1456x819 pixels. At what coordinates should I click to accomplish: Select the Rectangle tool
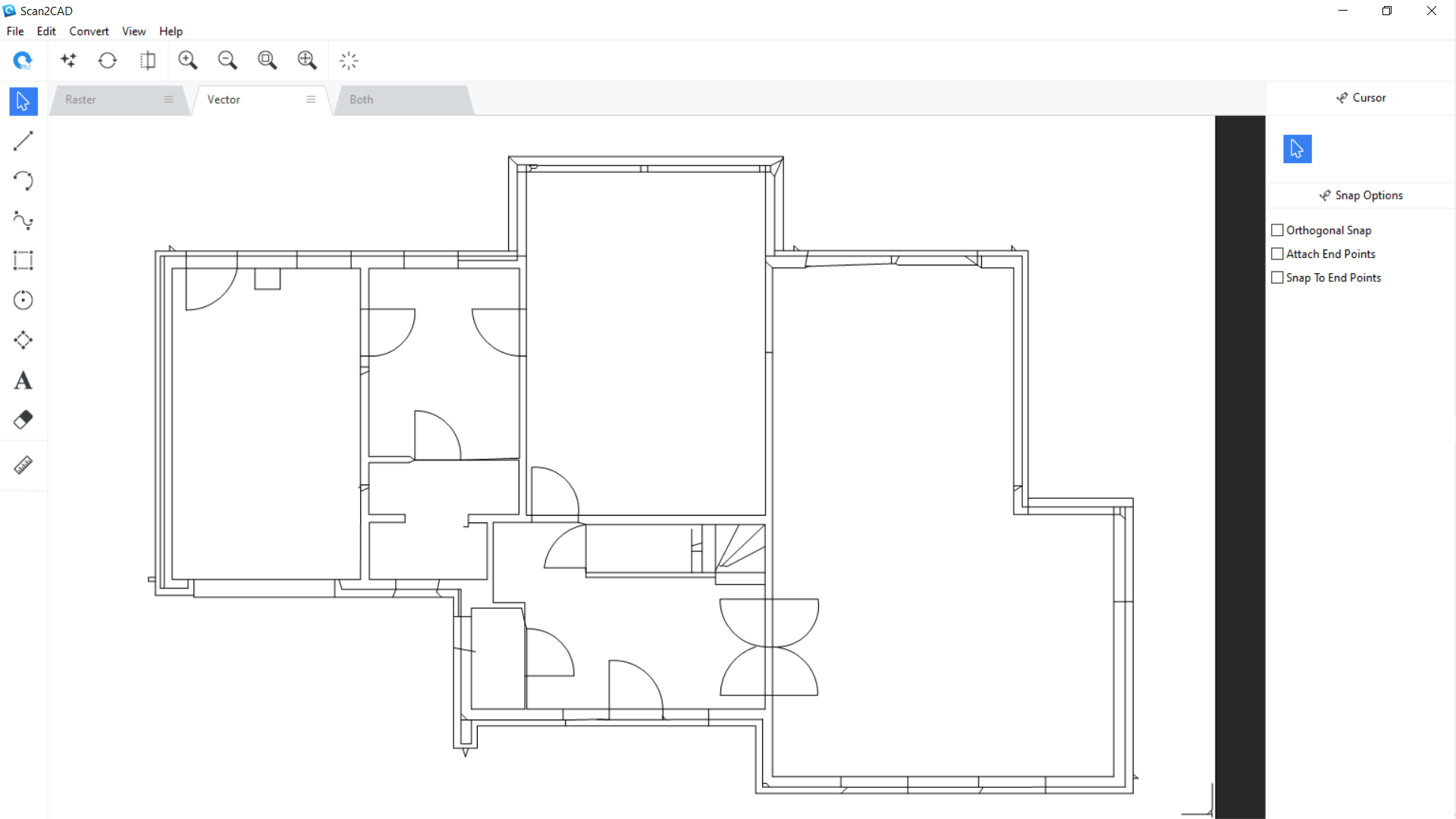(x=23, y=260)
